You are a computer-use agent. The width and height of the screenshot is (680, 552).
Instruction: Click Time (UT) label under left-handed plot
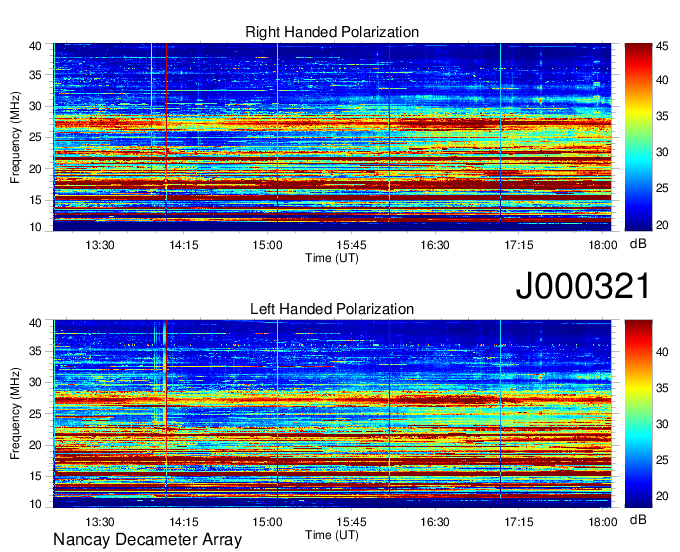(x=332, y=535)
